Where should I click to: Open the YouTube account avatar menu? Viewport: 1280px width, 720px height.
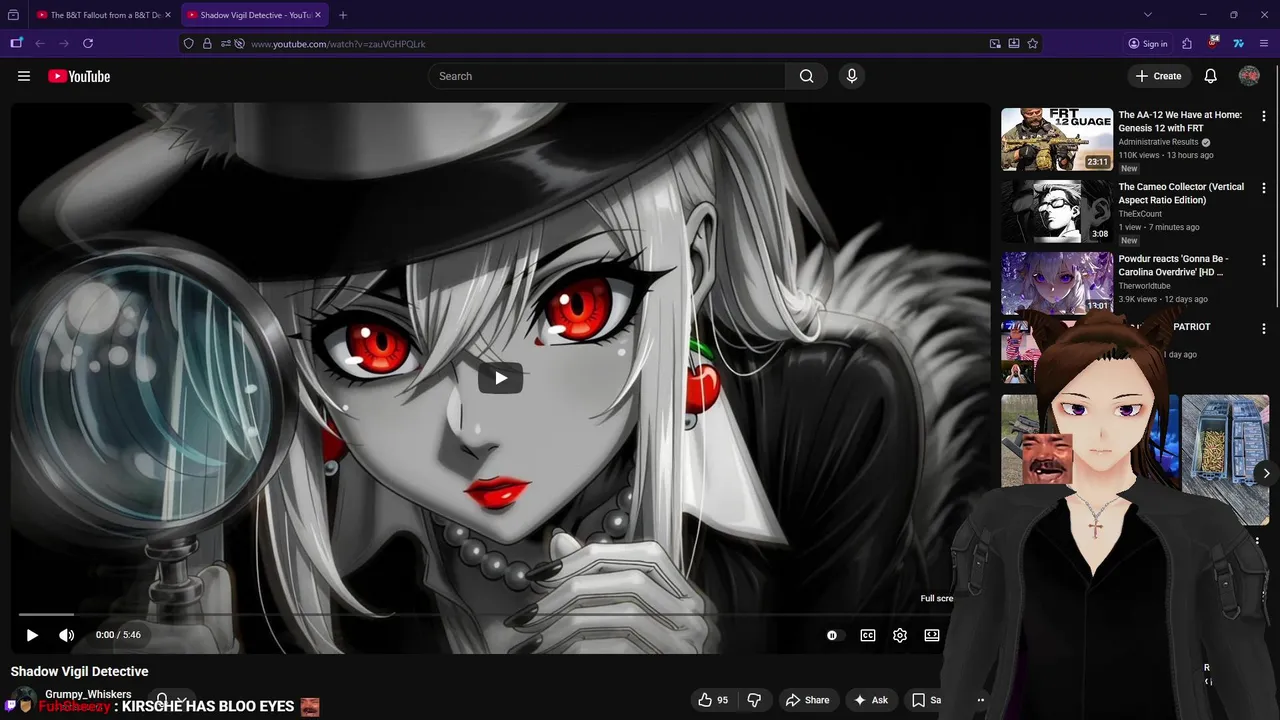pos(1249,76)
